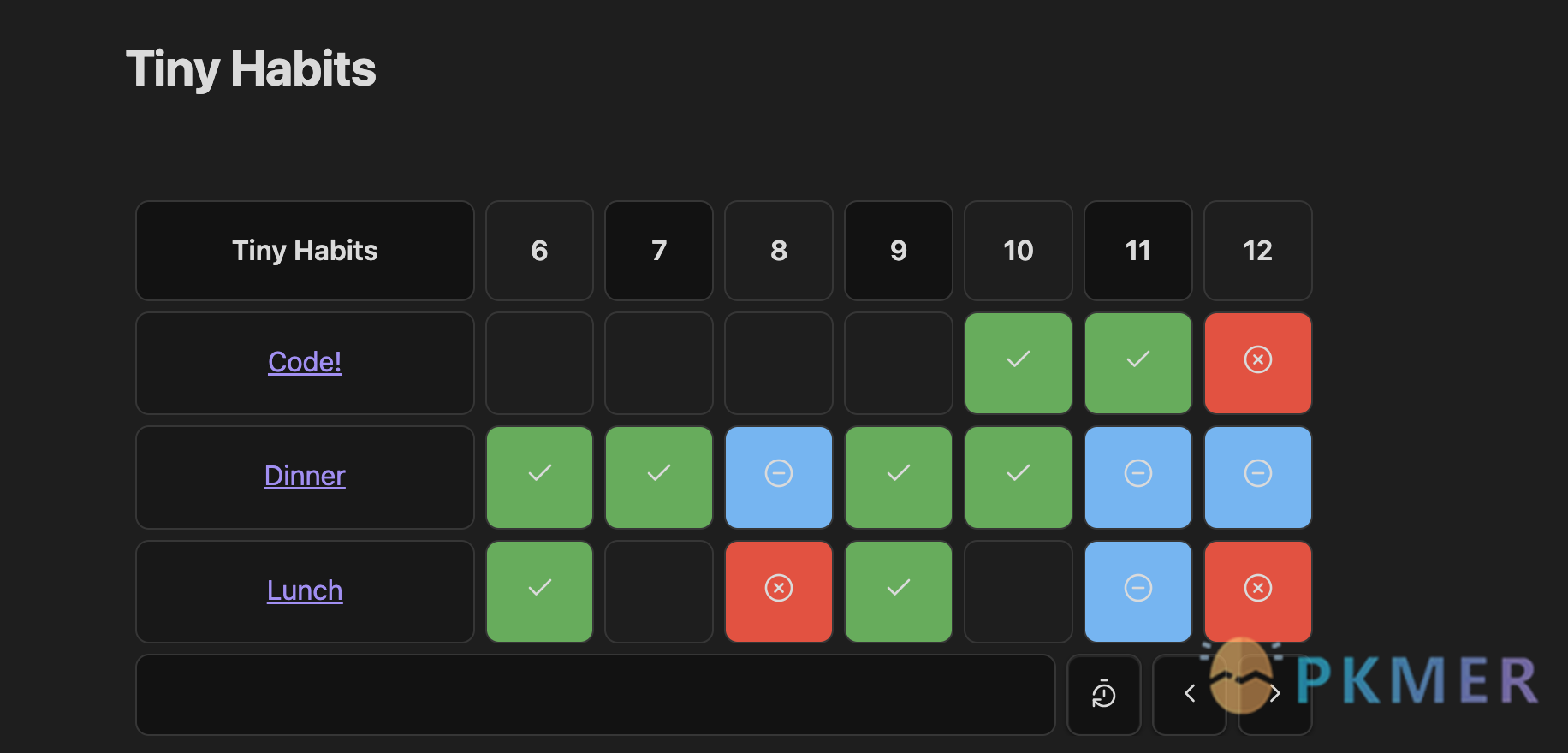Mark empty Code! cell on day 6
This screenshot has width=1568, height=753.
pyautogui.click(x=539, y=363)
